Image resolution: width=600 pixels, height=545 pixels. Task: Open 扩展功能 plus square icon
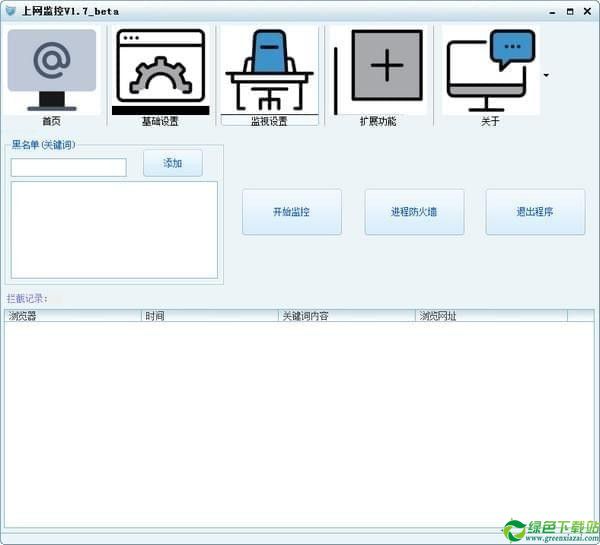click(378, 70)
